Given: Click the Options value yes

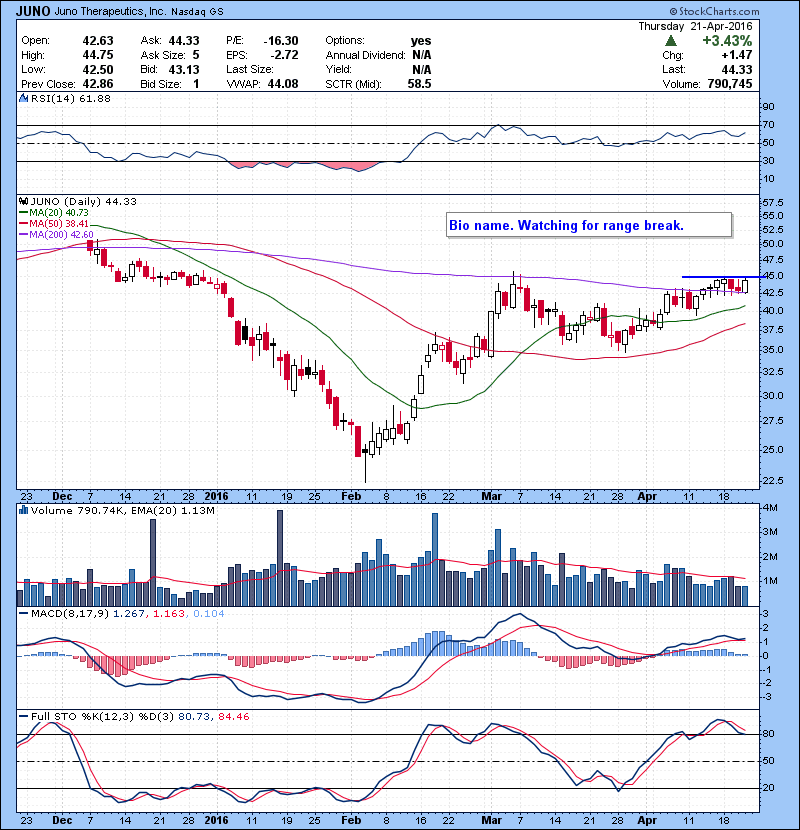Looking at the screenshot, I should [x=421, y=41].
